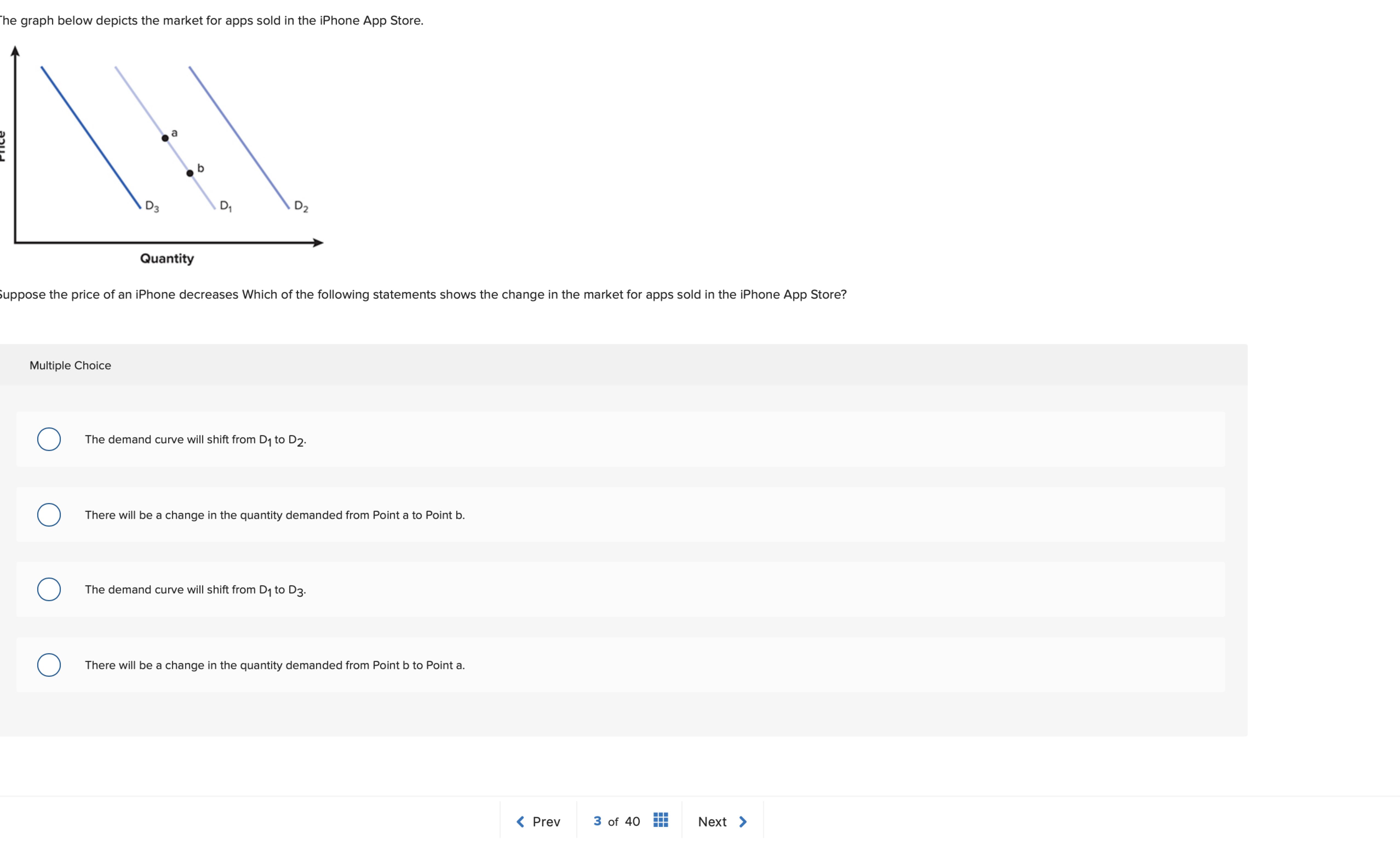This screenshot has width=1400, height=845.
Task: Select radio for shift from D1 to D3
Action: [x=49, y=589]
